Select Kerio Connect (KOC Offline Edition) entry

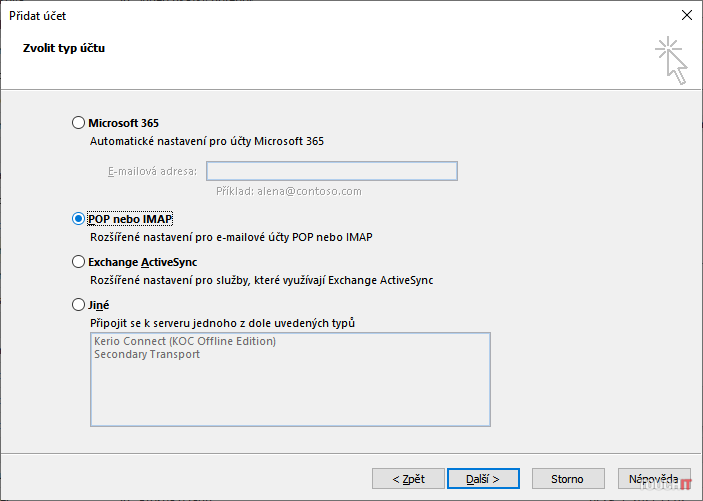click(x=184, y=341)
